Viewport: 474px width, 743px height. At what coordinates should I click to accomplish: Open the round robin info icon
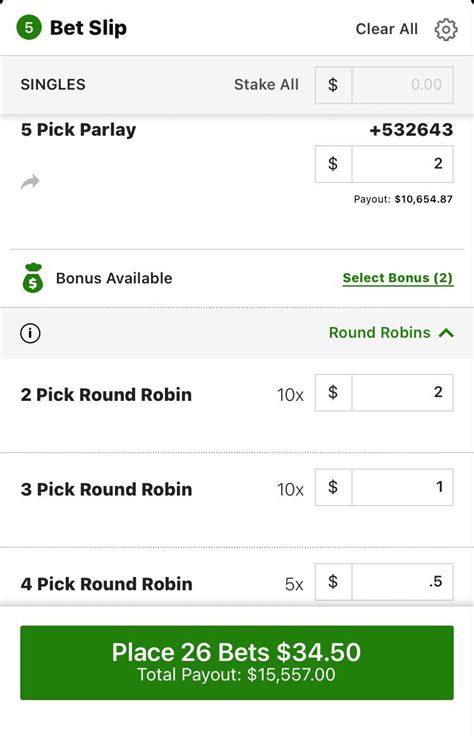point(30,333)
